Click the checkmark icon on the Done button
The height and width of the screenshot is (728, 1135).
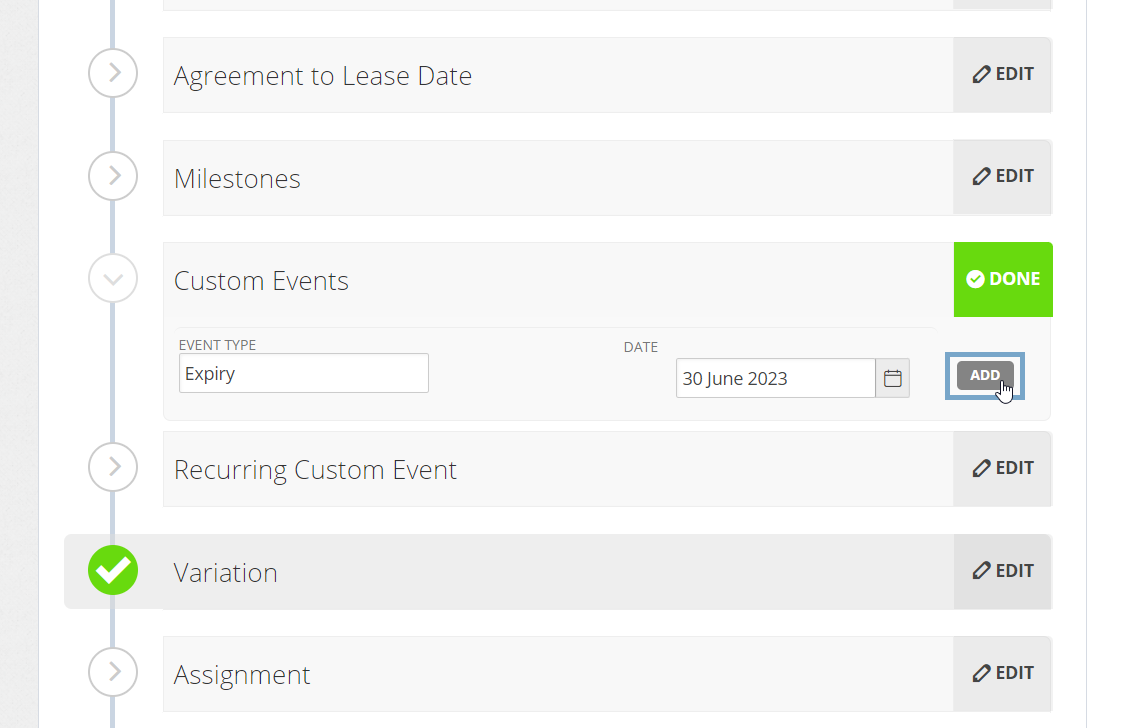point(975,279)
